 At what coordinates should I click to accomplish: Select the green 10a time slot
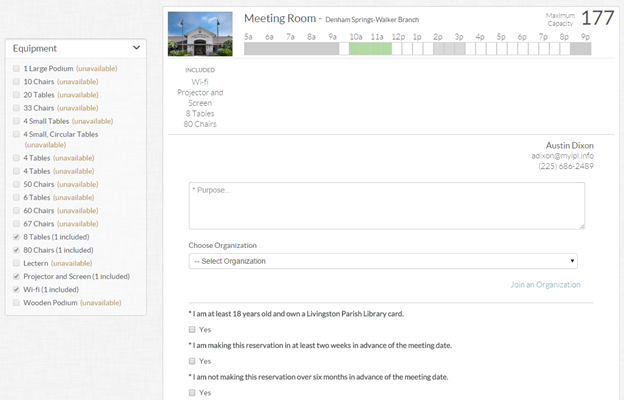(x=355, y=49)
